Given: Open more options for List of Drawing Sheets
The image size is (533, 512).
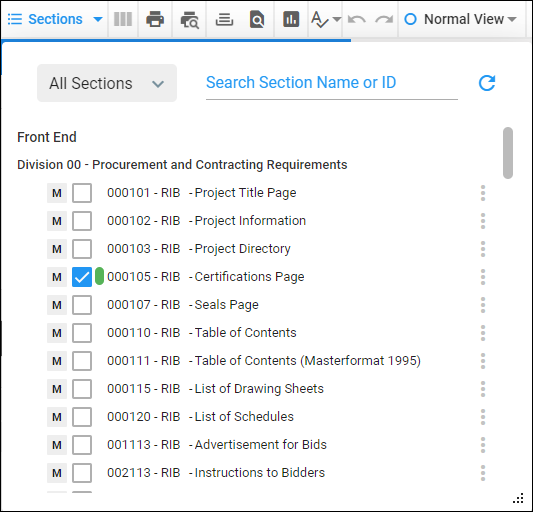Looking at the screenshot, I should coord(483,389).
